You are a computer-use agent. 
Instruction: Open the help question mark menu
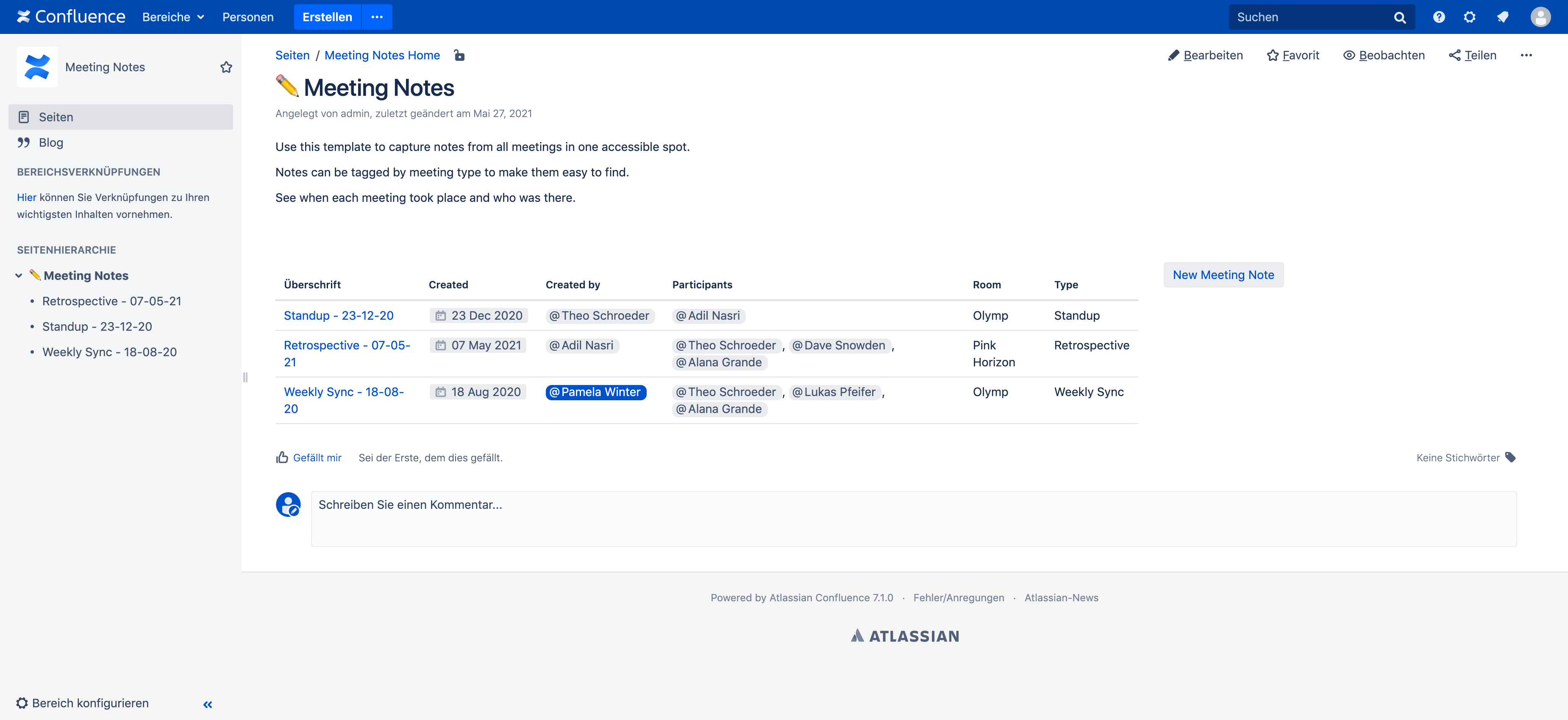[1438, 17]
